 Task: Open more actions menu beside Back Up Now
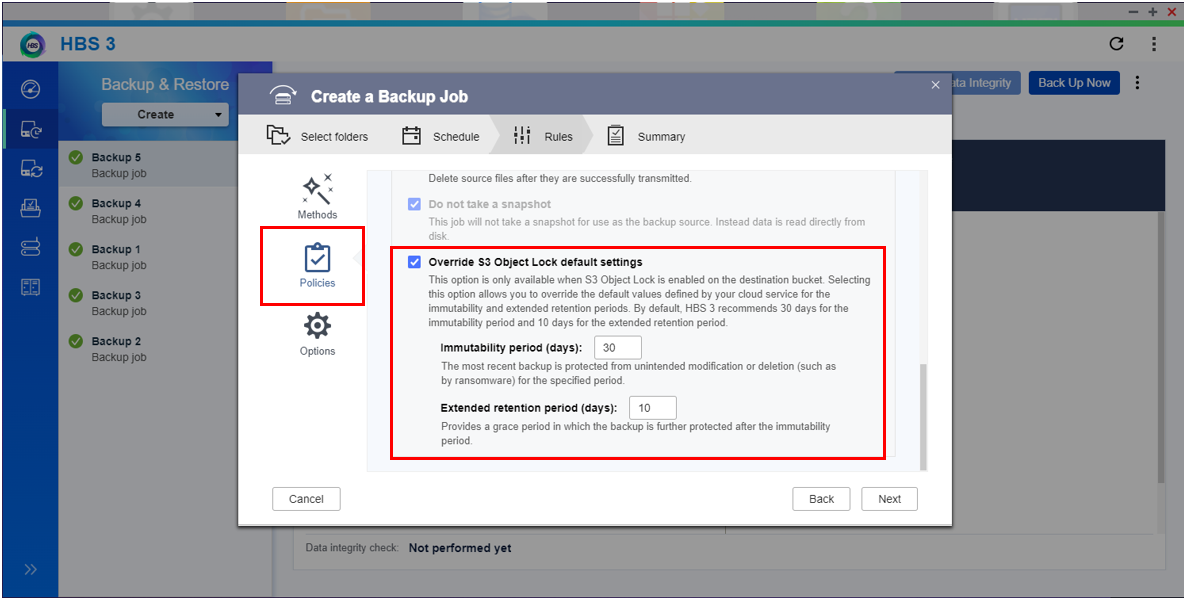coord(1137,83)
